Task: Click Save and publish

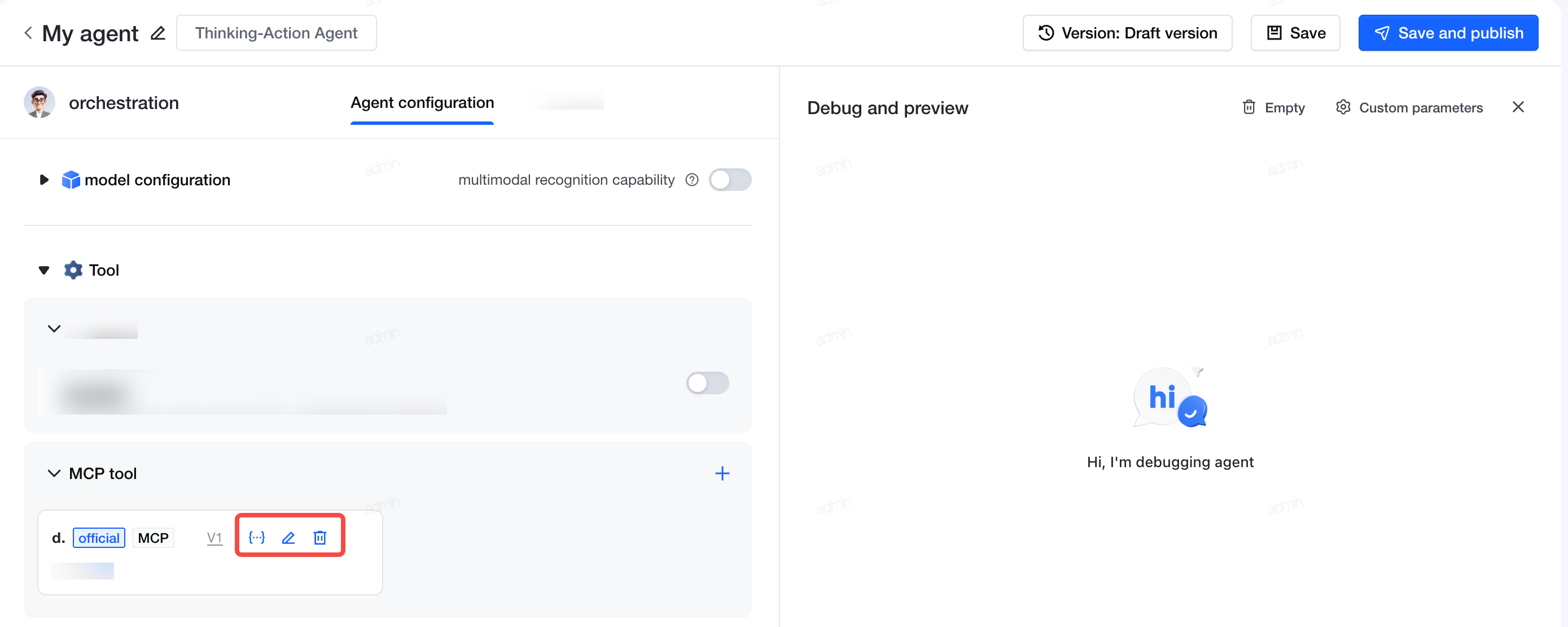Action: tap(1448, 33)
